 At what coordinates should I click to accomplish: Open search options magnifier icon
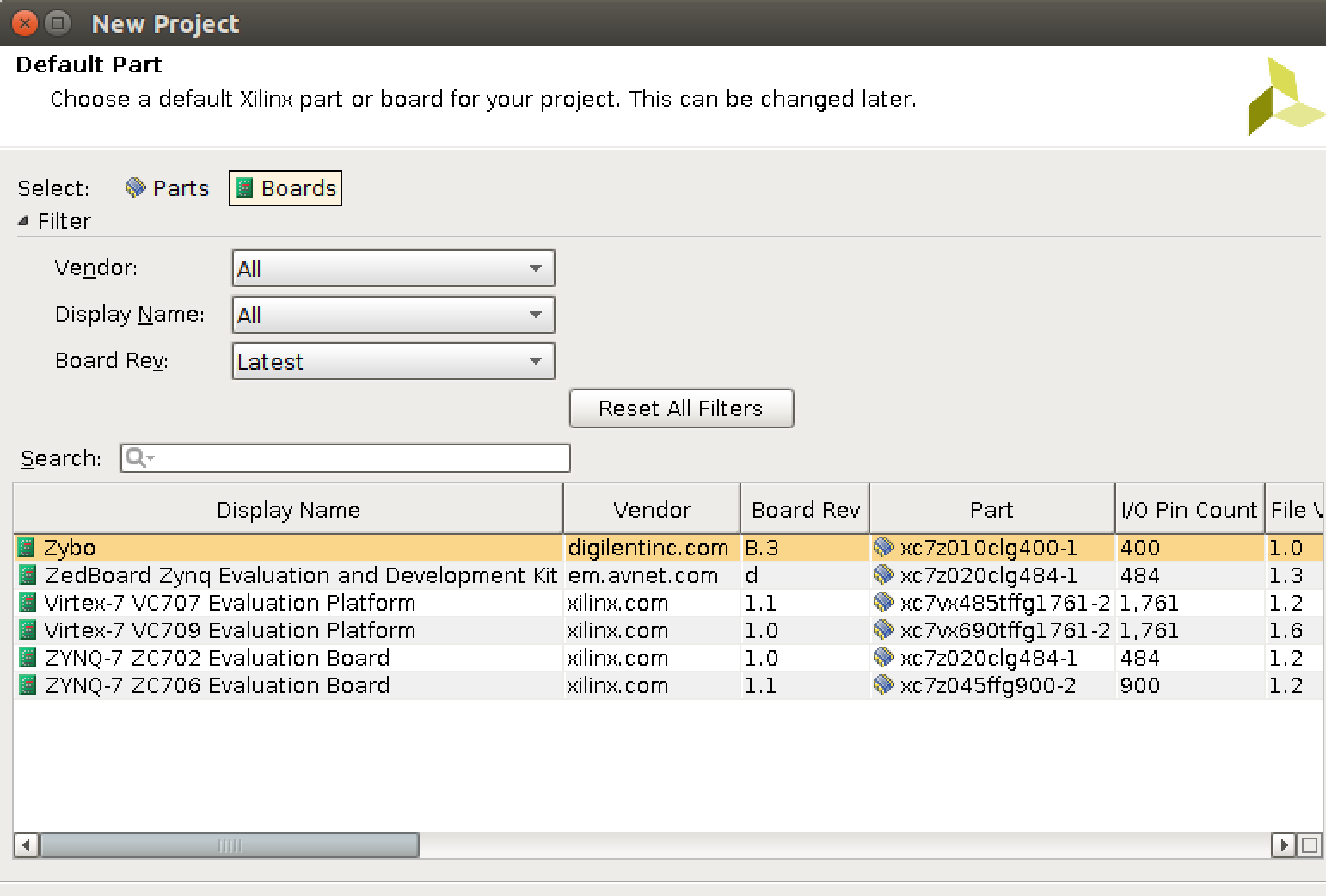click(x=138, y=458)
